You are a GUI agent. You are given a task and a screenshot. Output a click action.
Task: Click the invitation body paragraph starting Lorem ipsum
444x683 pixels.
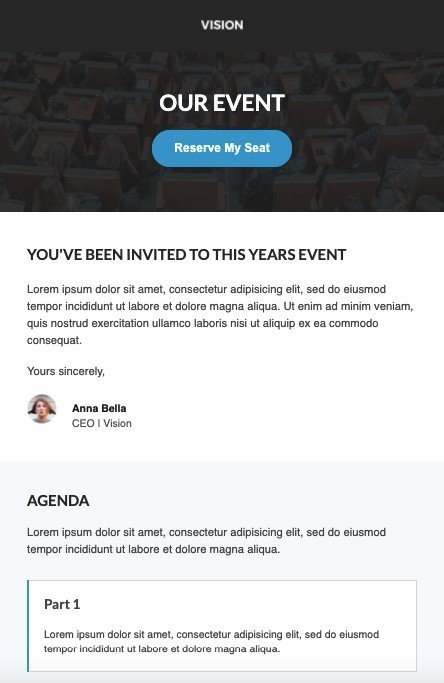click(220, 314)
